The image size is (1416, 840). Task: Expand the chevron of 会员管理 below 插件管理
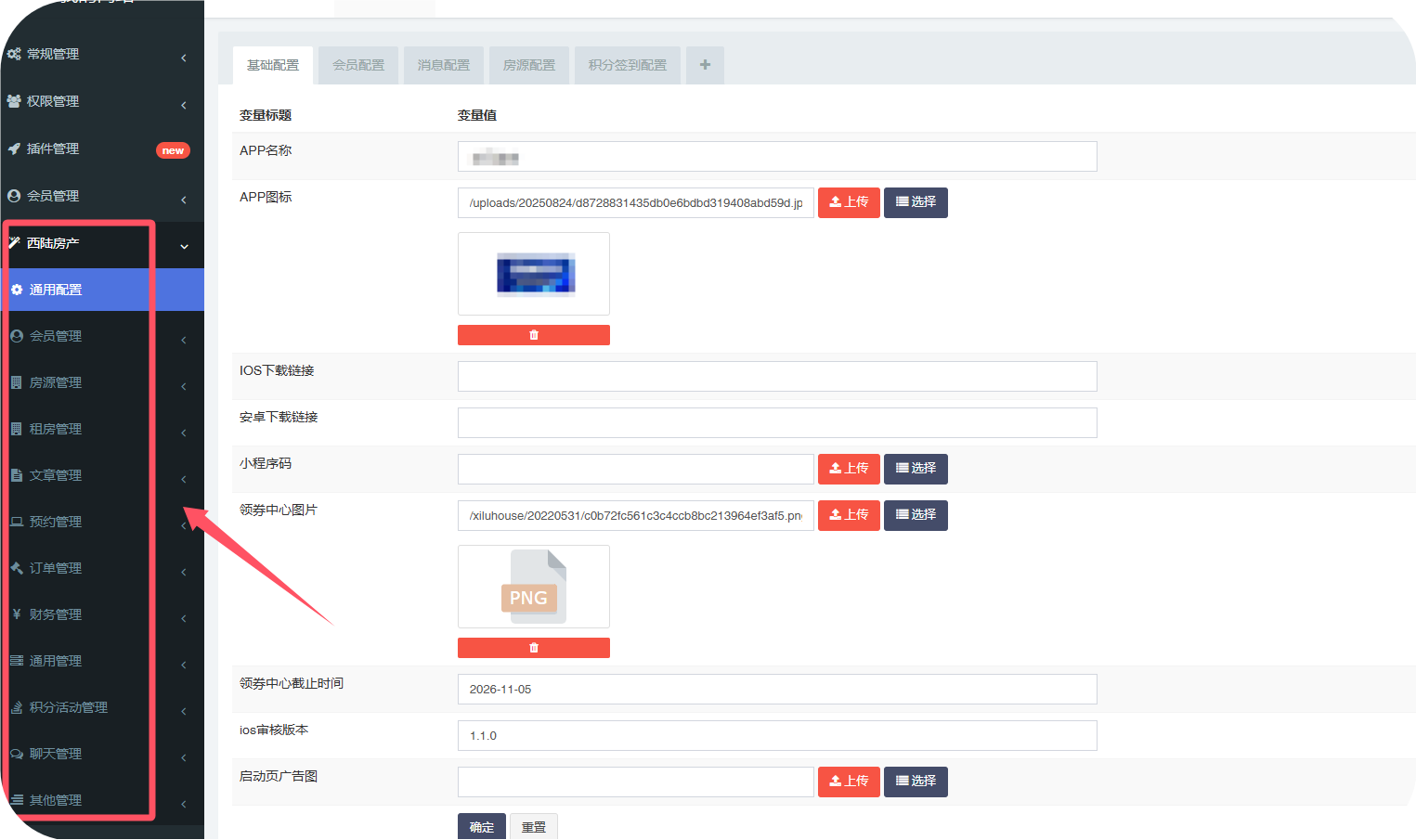tap(184, 200)
